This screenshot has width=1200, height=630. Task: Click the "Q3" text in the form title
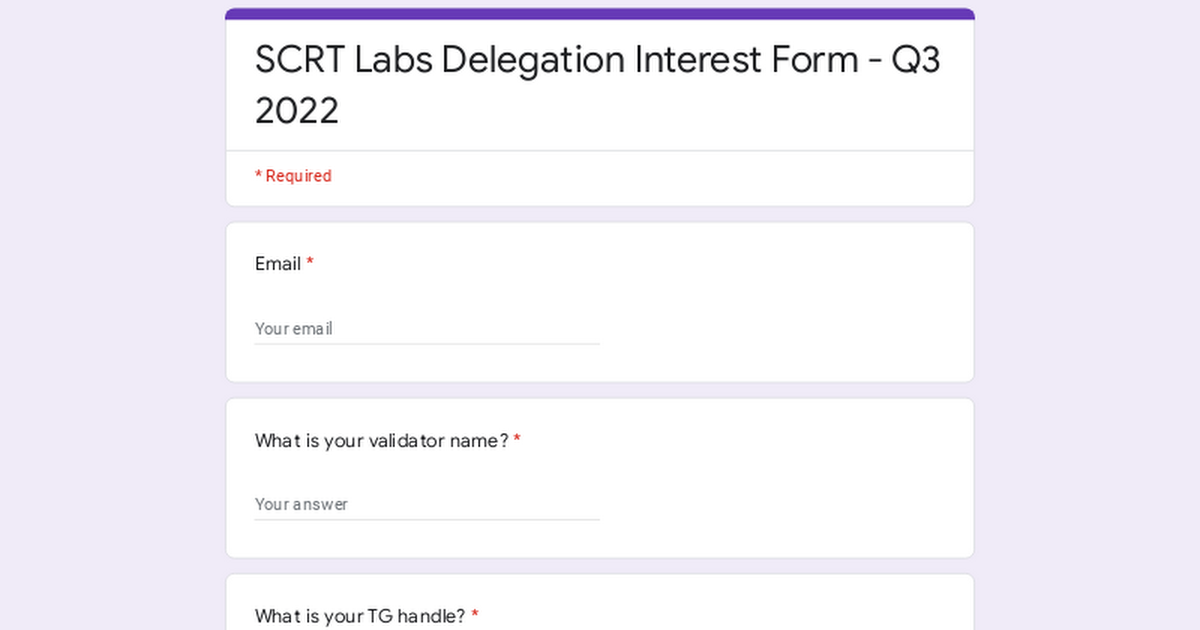point(916,61)
